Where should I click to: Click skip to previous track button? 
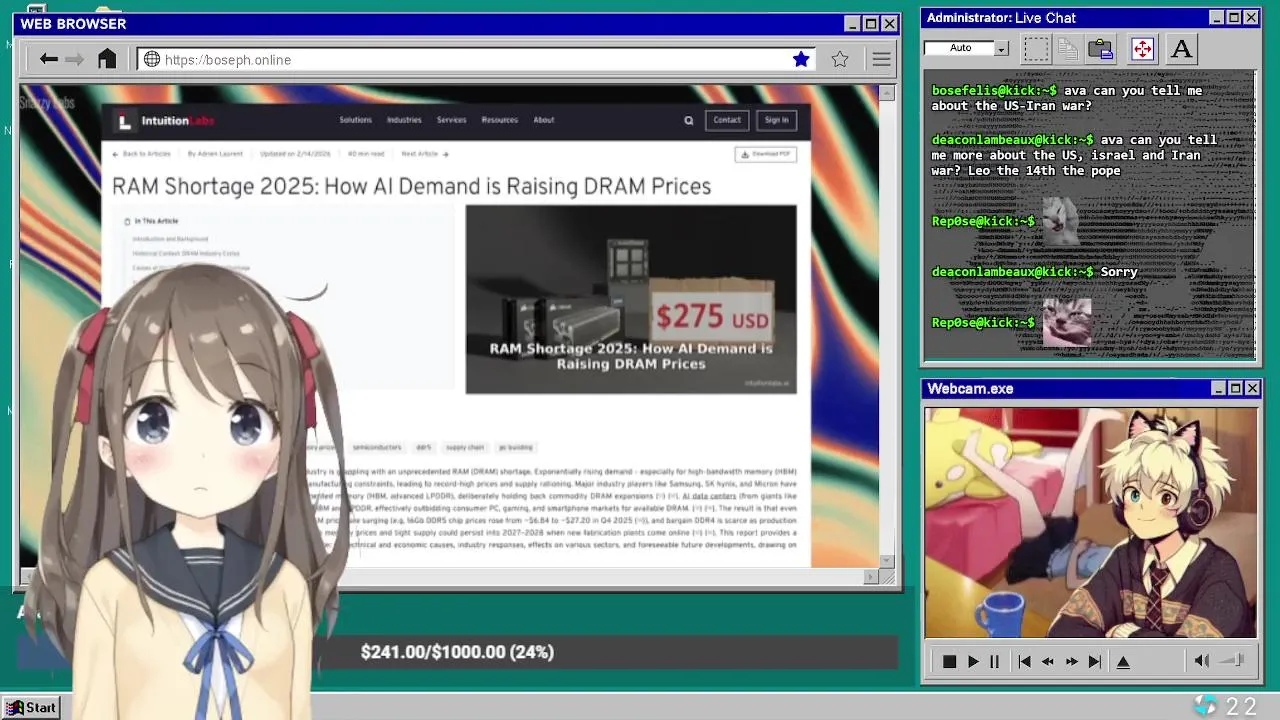[1024, 662]
